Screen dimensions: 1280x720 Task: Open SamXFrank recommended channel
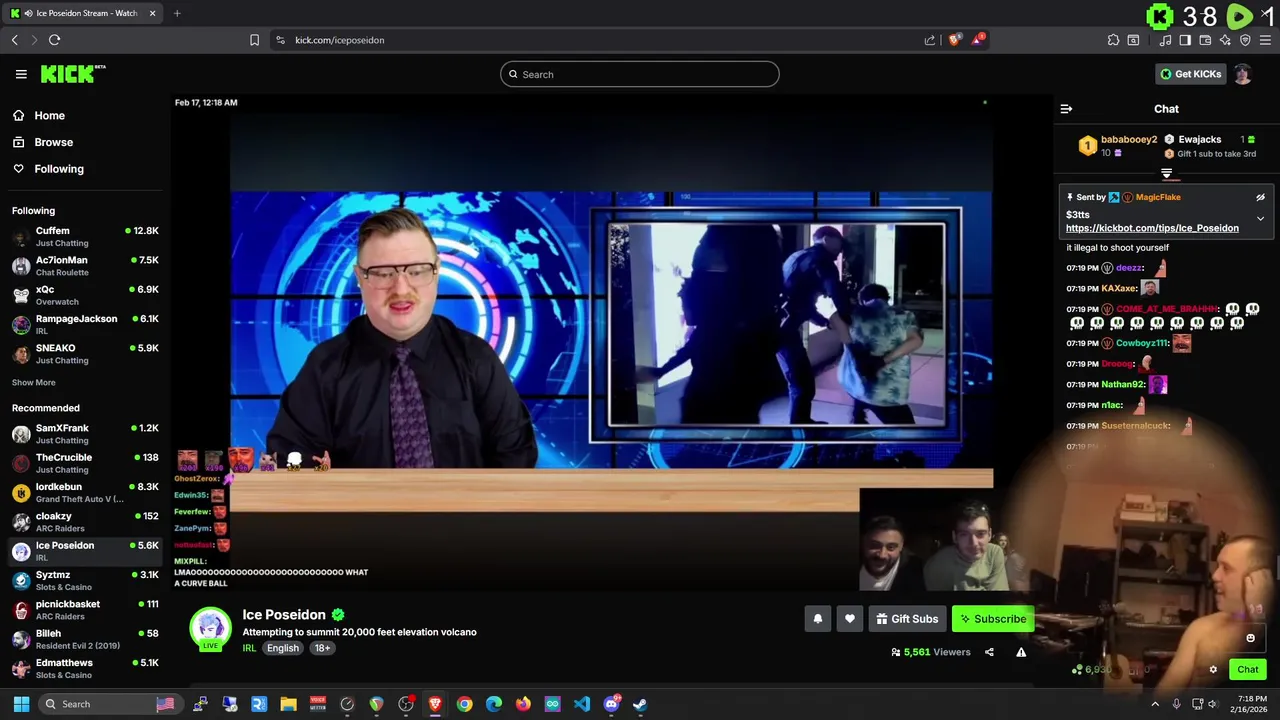click(85, 434)
